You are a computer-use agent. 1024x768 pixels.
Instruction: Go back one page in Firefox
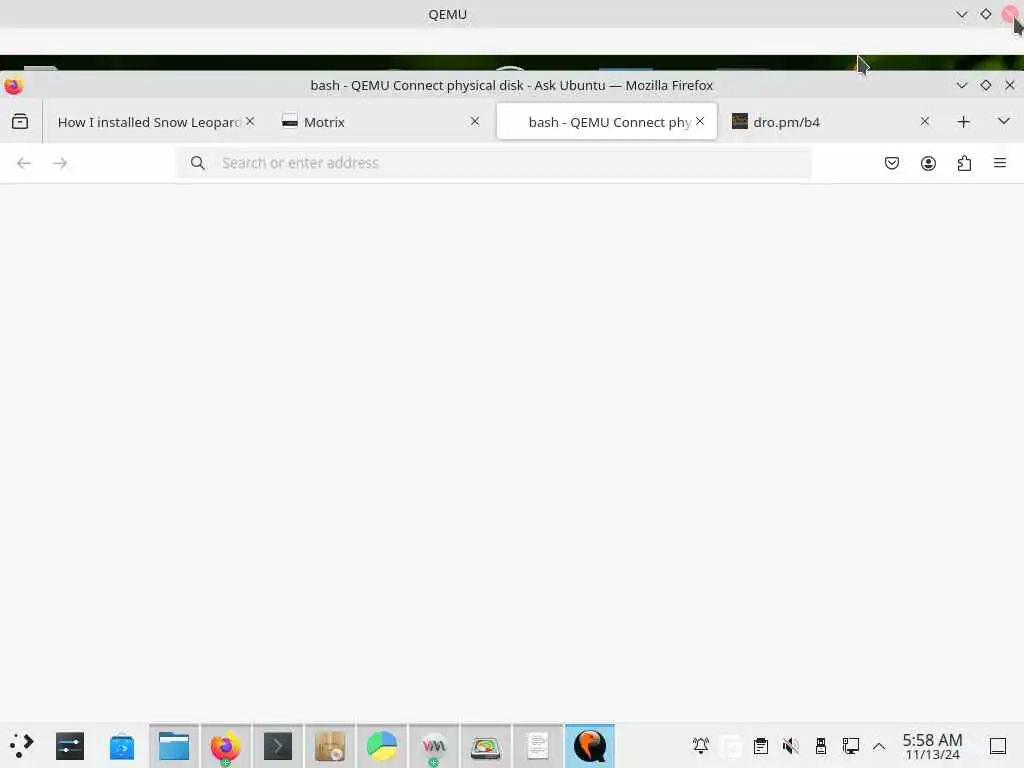[x=24, y=163]
